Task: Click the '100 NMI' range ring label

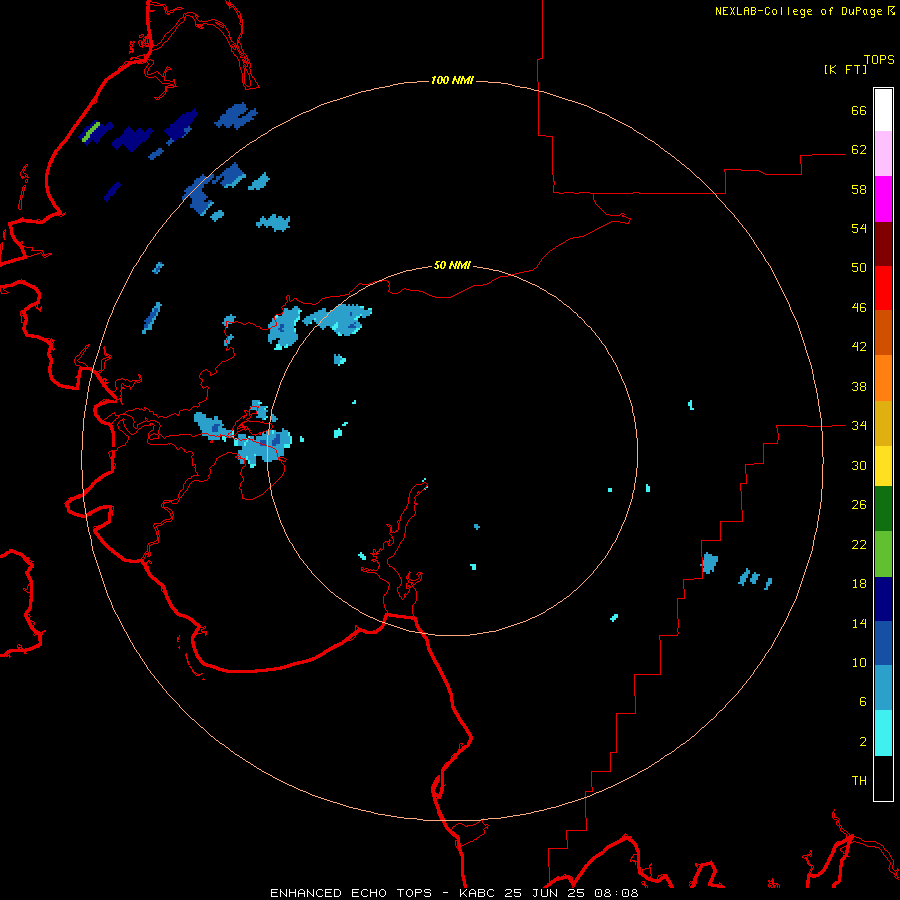Action: coord(452,80)
